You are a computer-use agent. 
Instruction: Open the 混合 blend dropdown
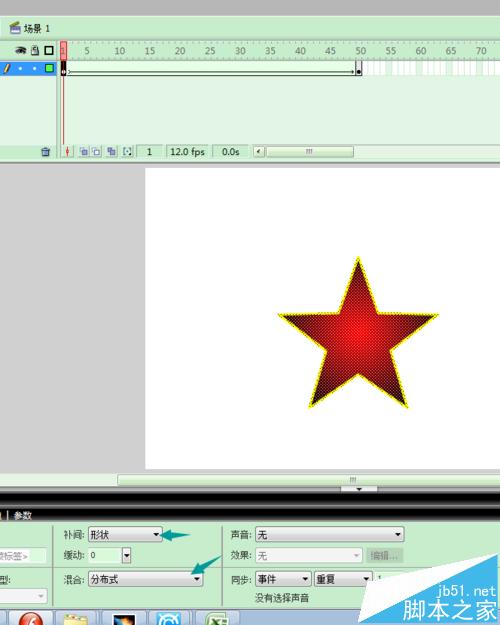[x=145, y=579]
